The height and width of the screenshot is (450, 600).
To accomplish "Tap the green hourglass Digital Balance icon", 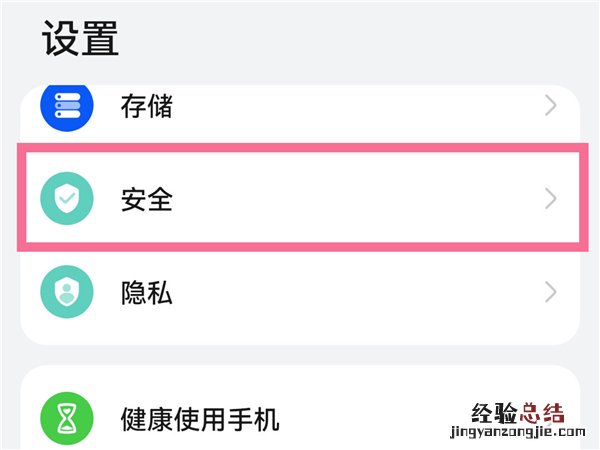I will tap(66, 417).
